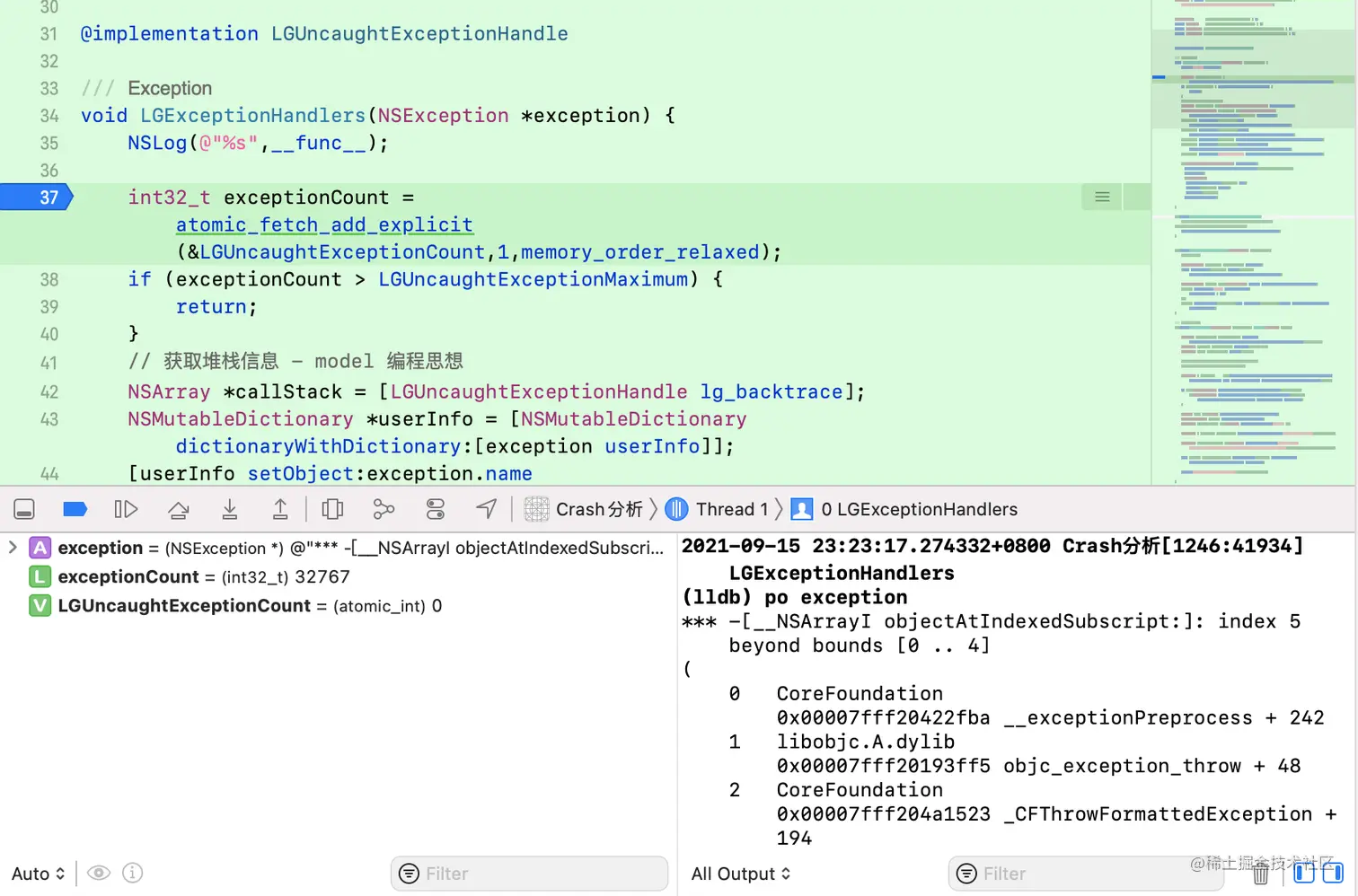Click the timestamp line in console output
The image size is (1358, 896).
point(992,546)
